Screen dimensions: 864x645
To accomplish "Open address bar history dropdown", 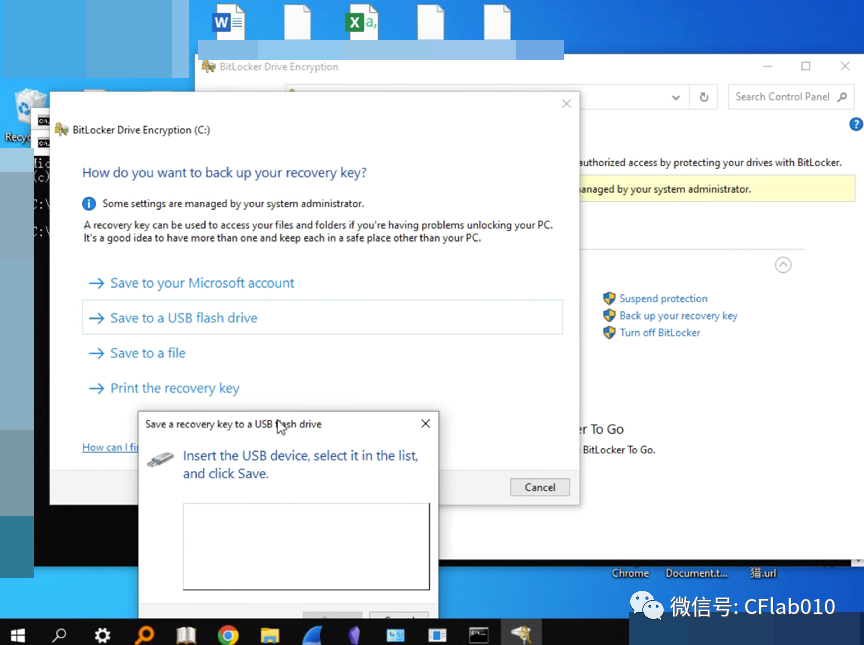I will coord(676,97).
